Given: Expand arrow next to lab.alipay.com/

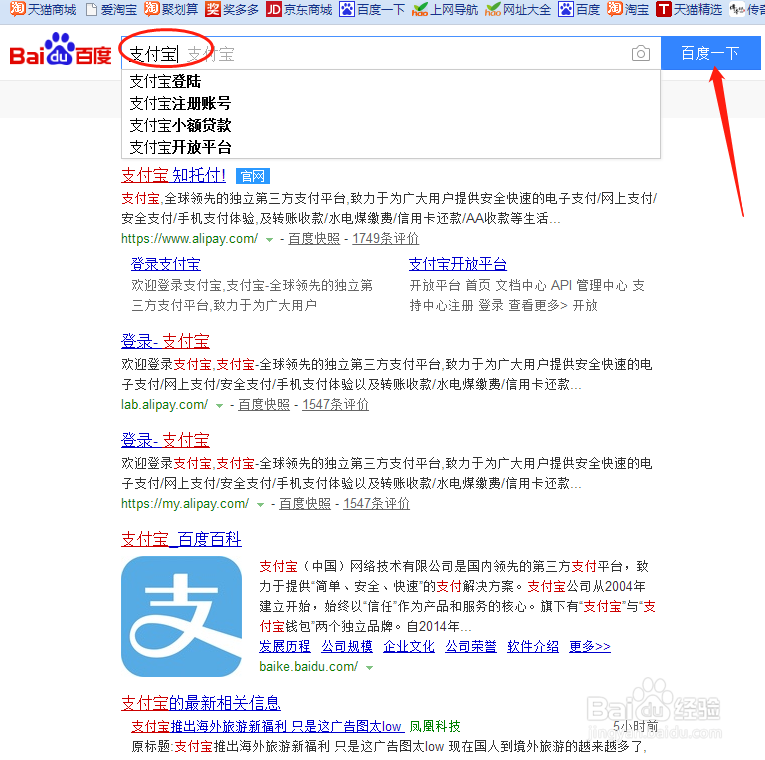Looking at the screenshot, I should [x=220, y=405].
